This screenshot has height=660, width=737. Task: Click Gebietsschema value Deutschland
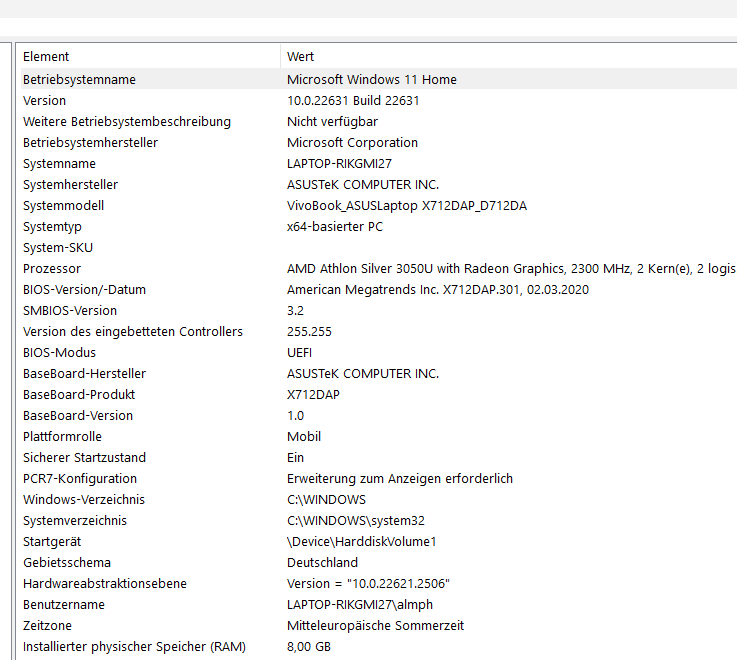click(x=322, y=563)
